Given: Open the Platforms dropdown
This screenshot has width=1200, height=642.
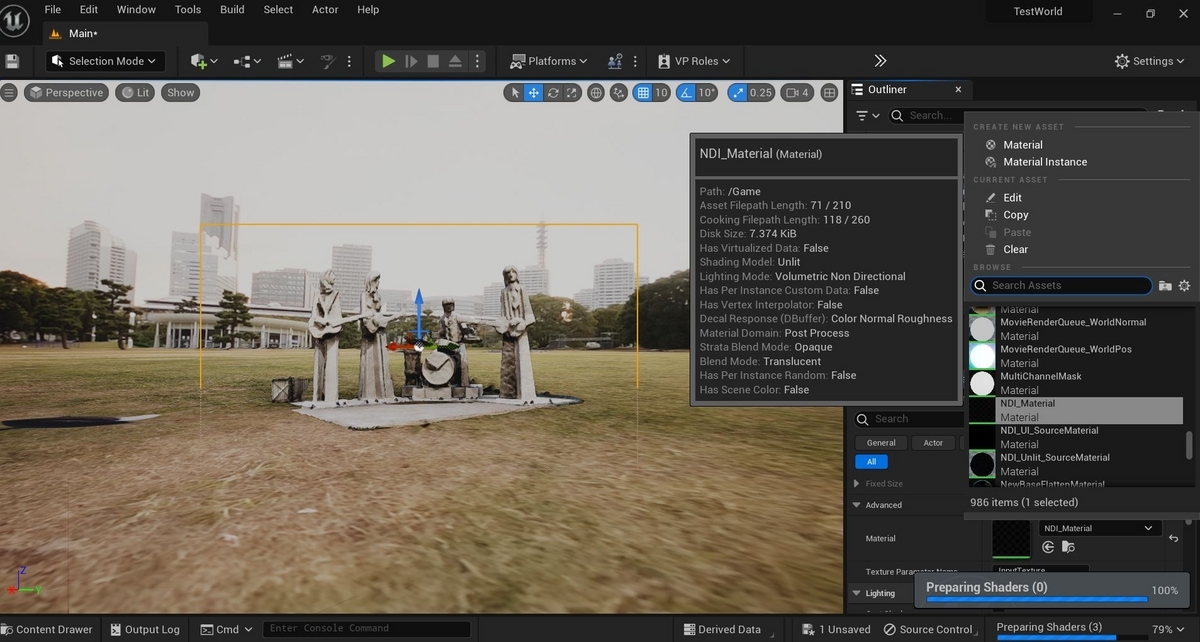Looking at the screenshot, I should click(548, 61).
